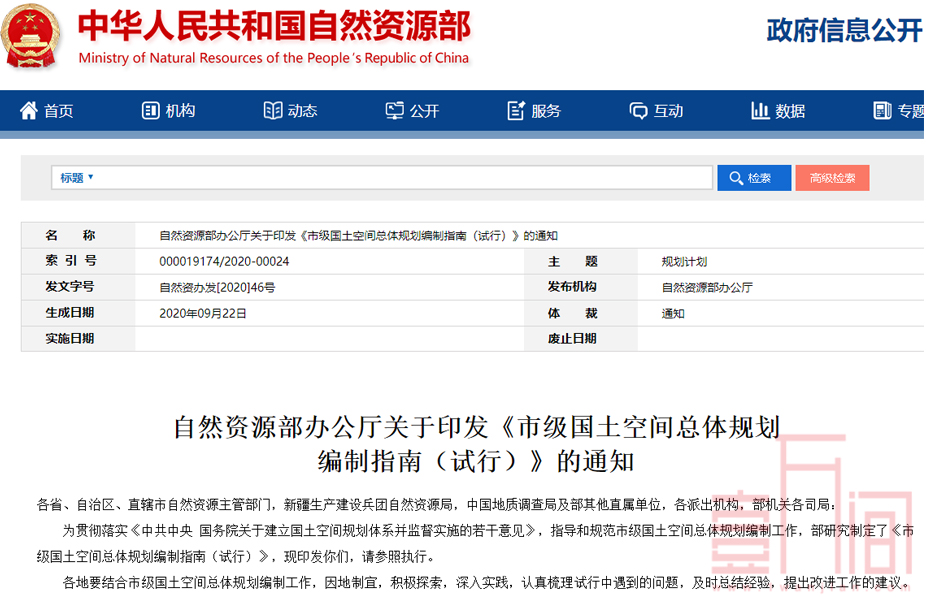Click the open-book icon beside 动态
The height and width of the screenshot is (597, 926).
pos(273,110)
